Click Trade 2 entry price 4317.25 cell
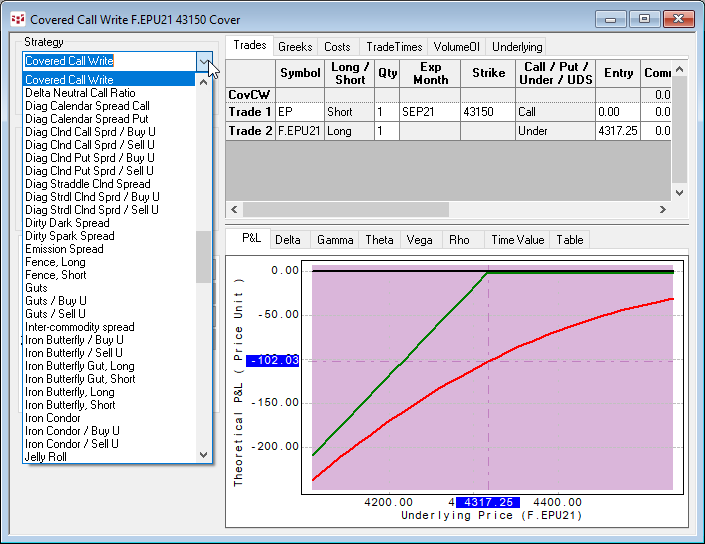Screen dimensions: 705x544 (619, 131)
